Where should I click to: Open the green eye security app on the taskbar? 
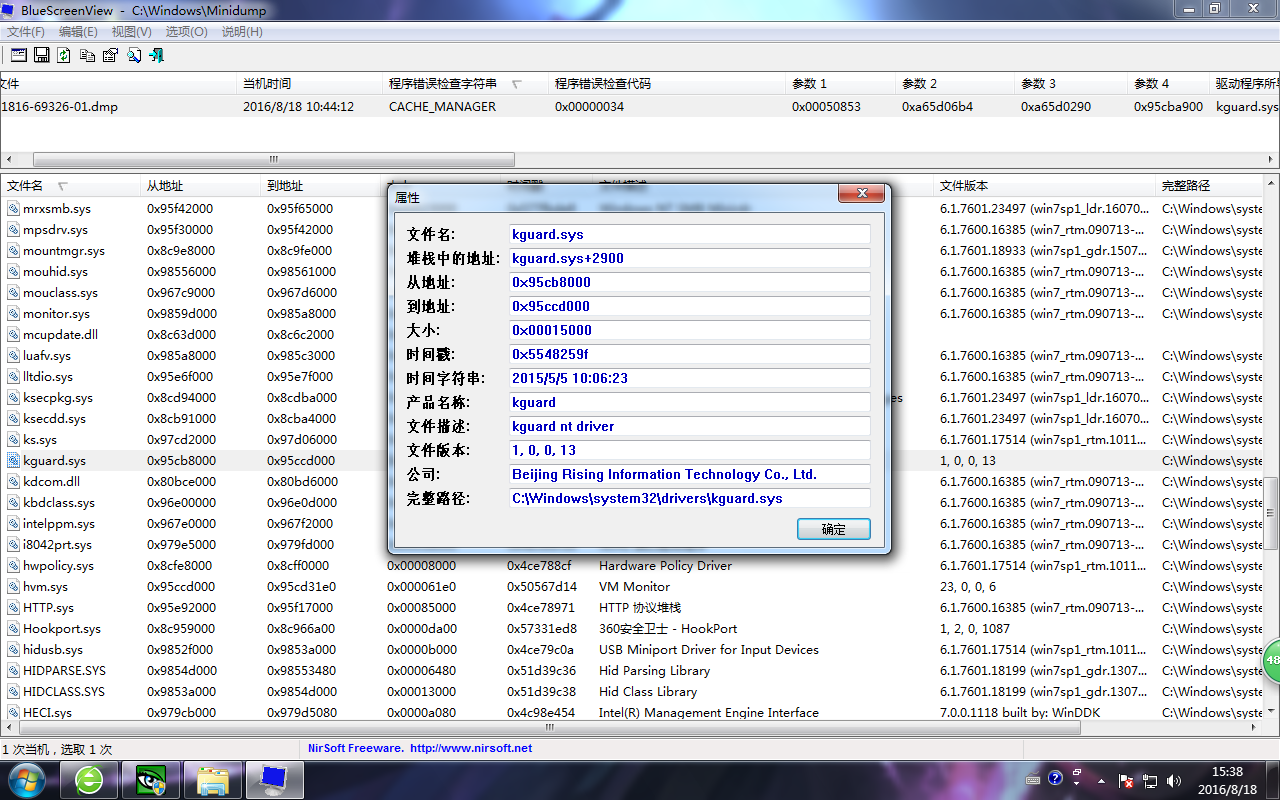coord(151,779)
